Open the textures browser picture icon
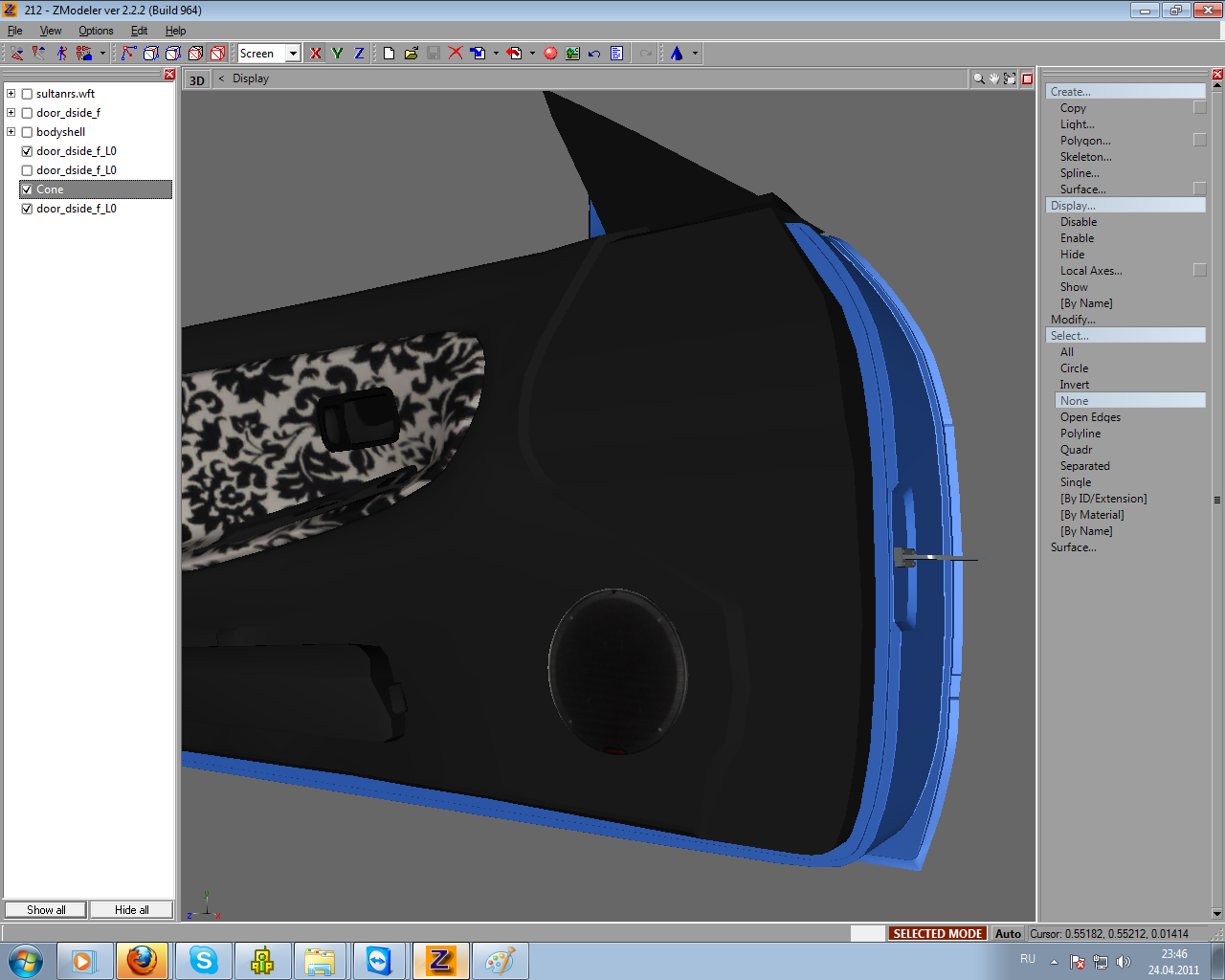This screenshot has height=980, width=1225. [573, 54]
